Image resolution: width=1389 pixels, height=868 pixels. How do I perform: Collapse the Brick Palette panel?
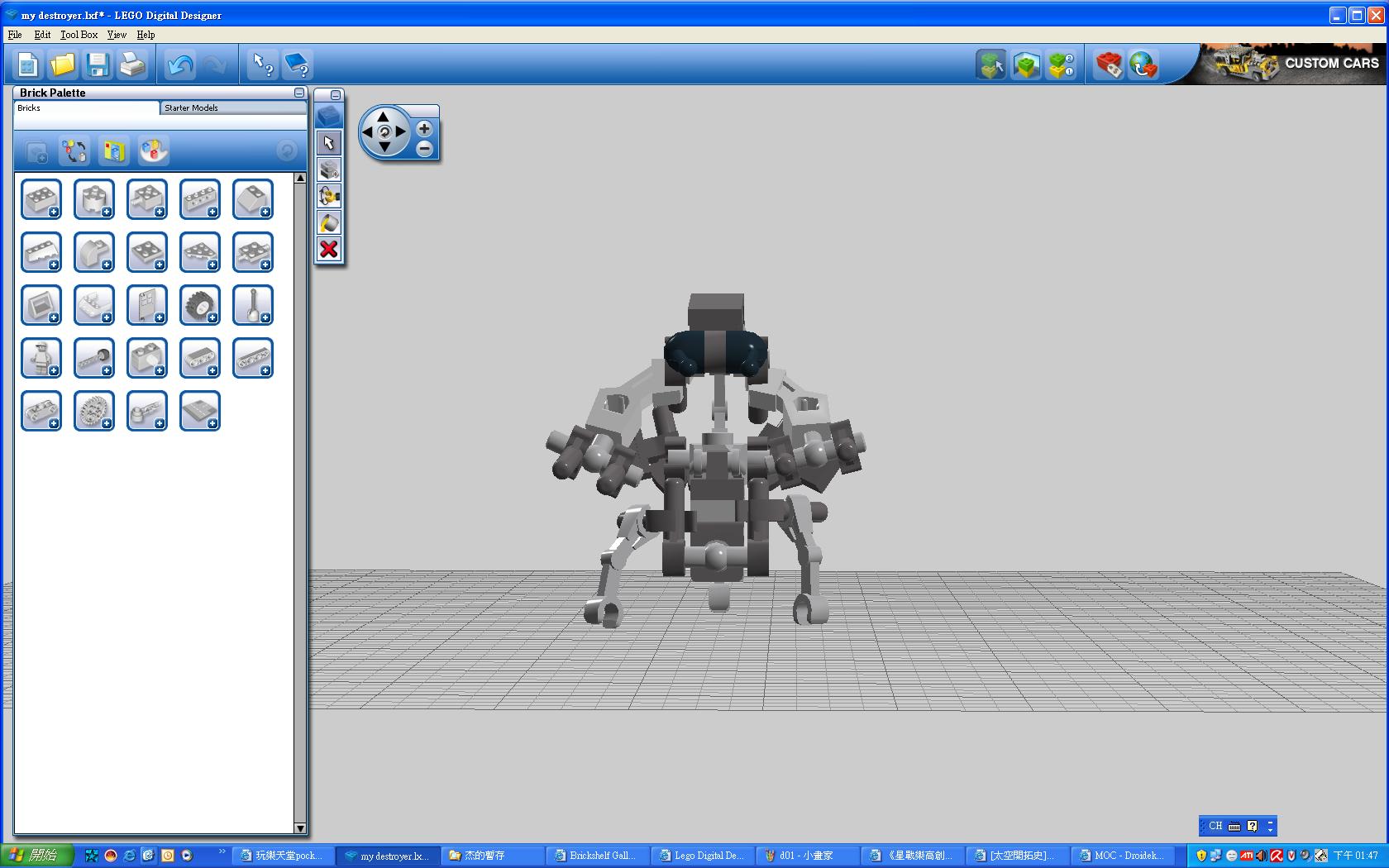[299, 93]
